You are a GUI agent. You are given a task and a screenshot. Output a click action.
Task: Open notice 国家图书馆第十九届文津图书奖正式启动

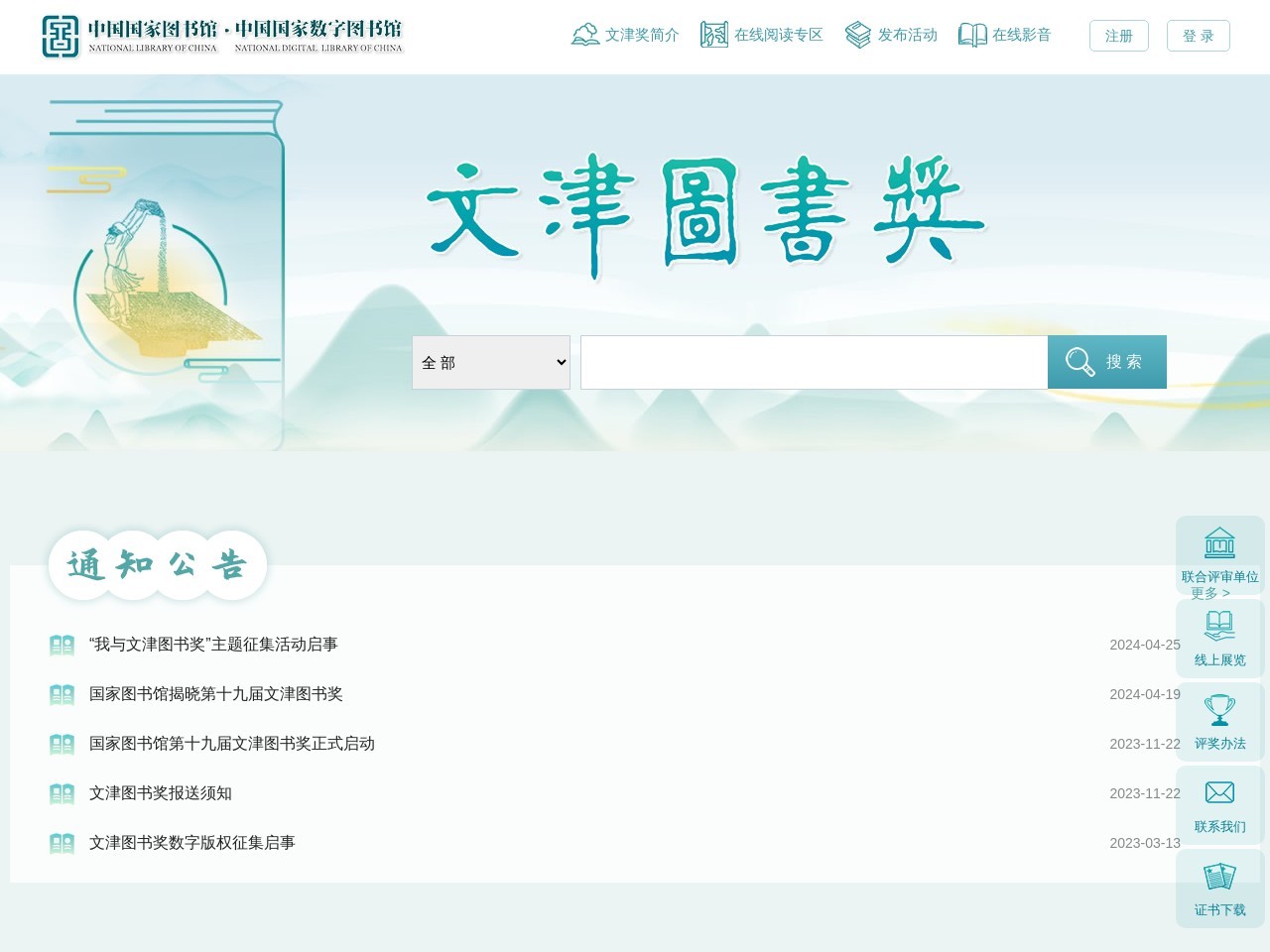232,744
